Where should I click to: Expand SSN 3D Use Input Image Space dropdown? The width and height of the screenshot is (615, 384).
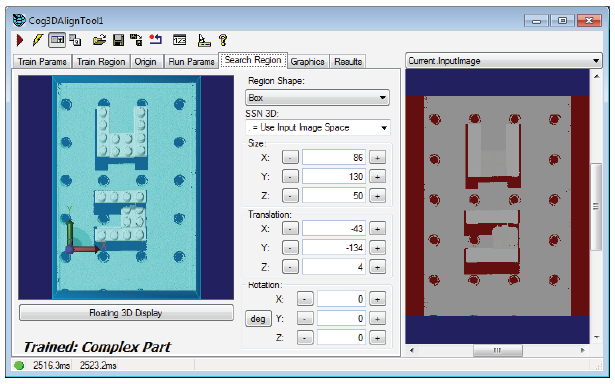pyautogui.click(x=318, y=127)
